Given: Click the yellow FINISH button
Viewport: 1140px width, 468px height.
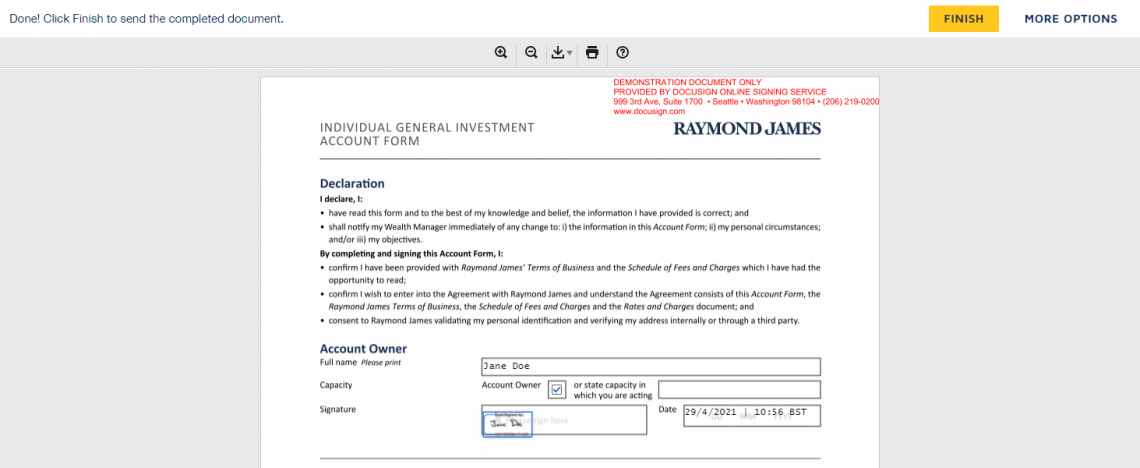Looking at the screenshot, I should click(x=963, y=19).
